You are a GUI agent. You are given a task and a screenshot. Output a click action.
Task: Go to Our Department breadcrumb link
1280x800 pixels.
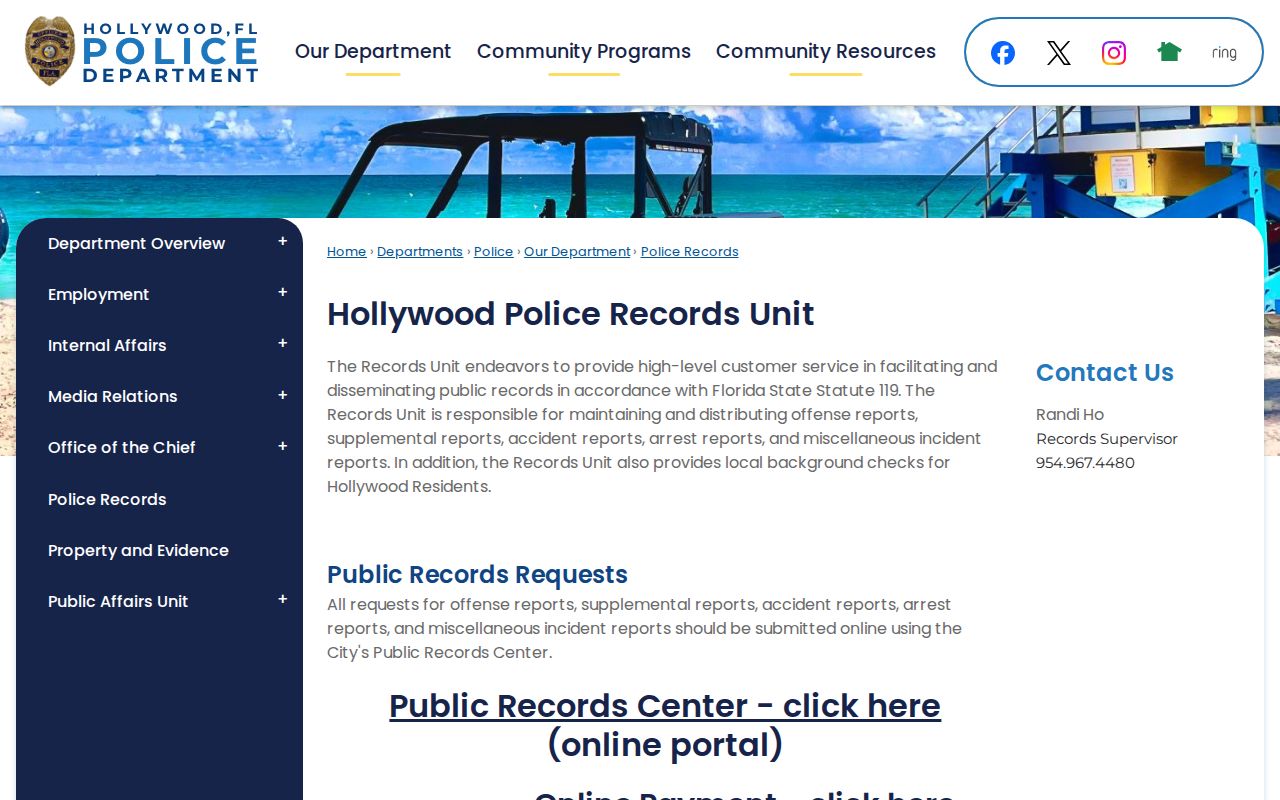click(x=577, y=252)
